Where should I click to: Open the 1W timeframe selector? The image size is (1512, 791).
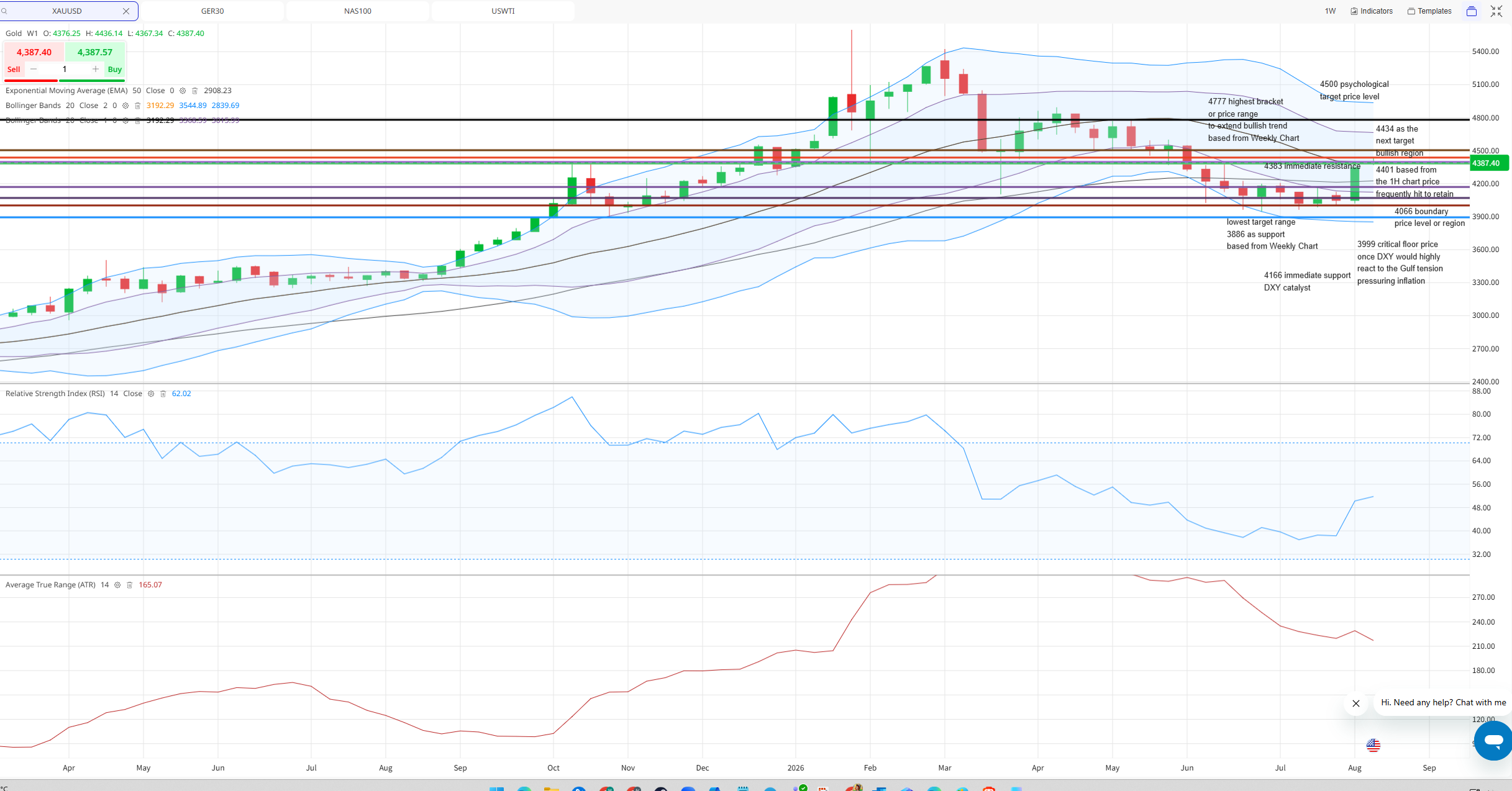point(1330,11)
